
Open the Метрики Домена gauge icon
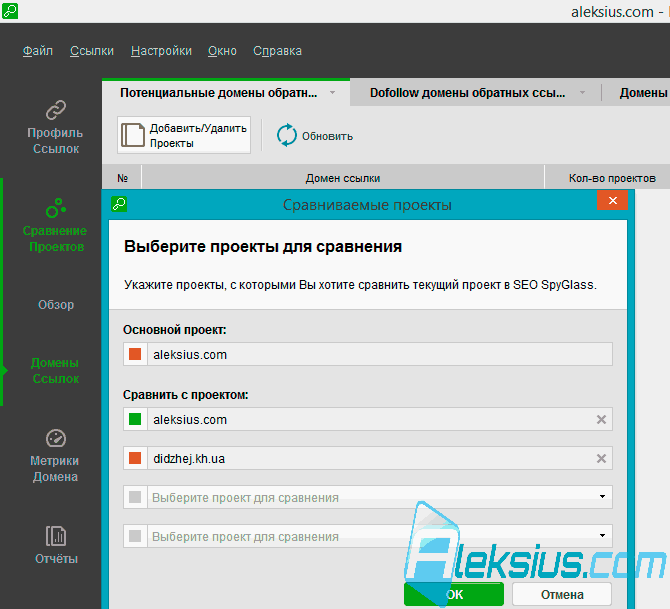(56, 438)
